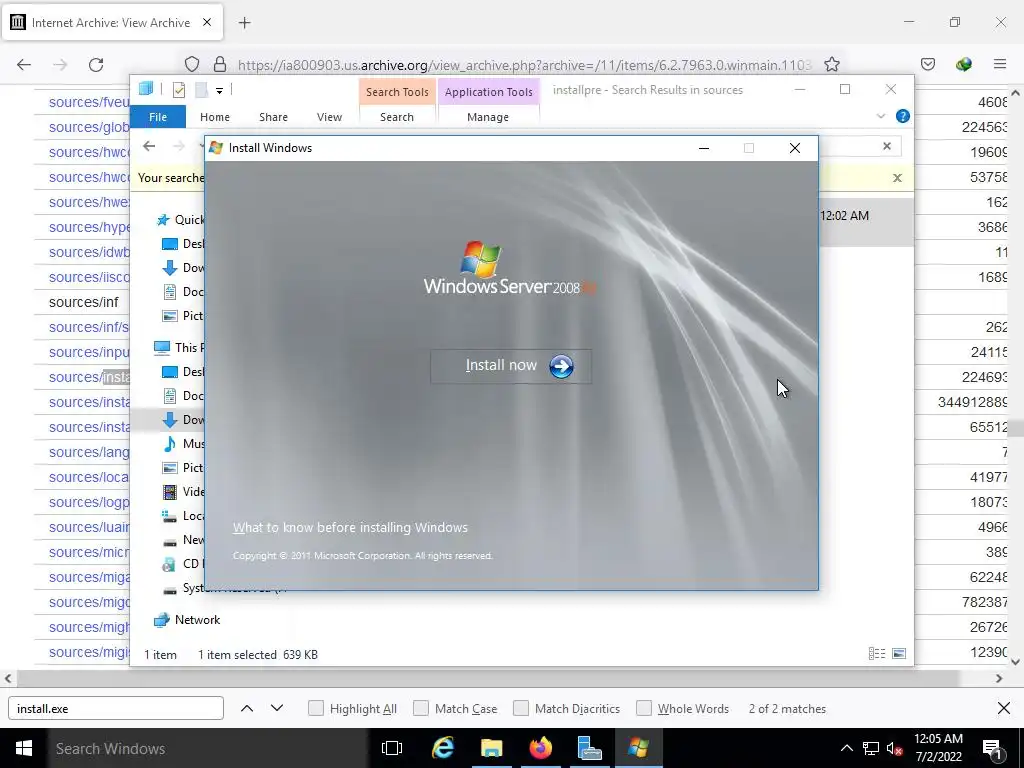Launch Internet Explorer from taskbar
The height and width of the screenshot is (768, 1024).
point(443,748)
